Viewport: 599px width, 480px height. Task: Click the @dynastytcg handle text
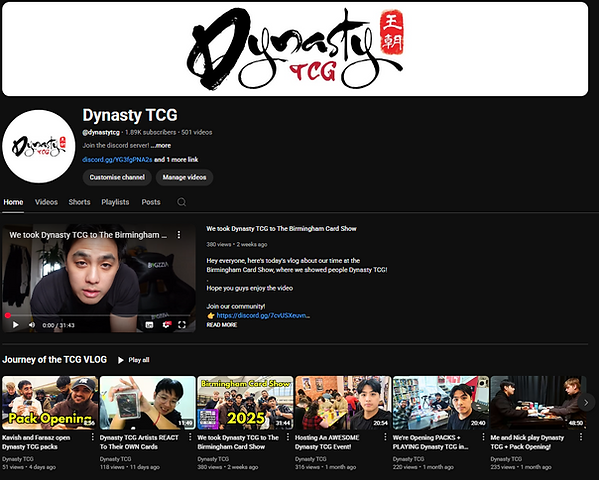click(101, 132)
